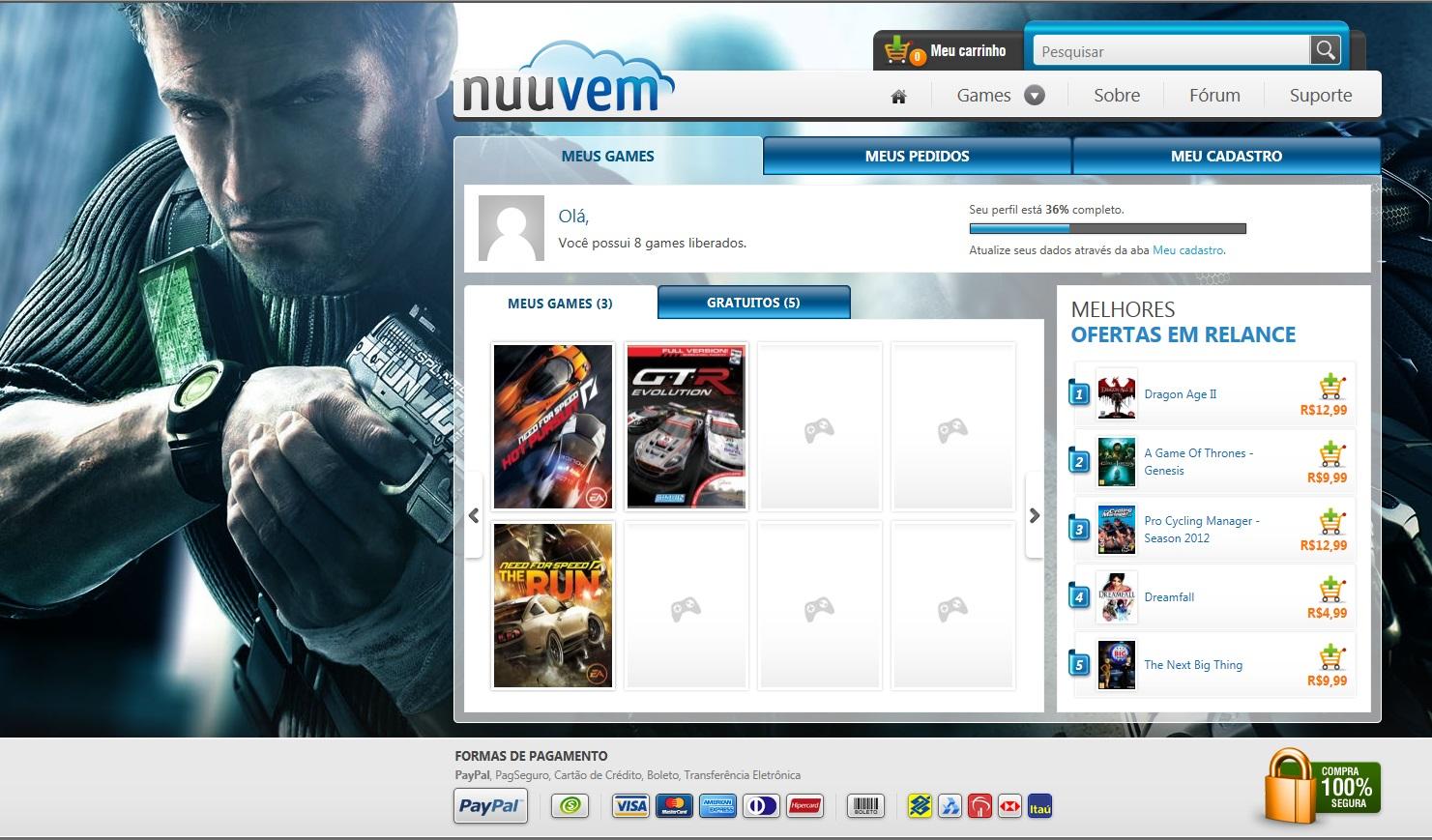Click the MasterCard icon
The width and height of the screenshot is (1432, 840).
coord(674,805)
